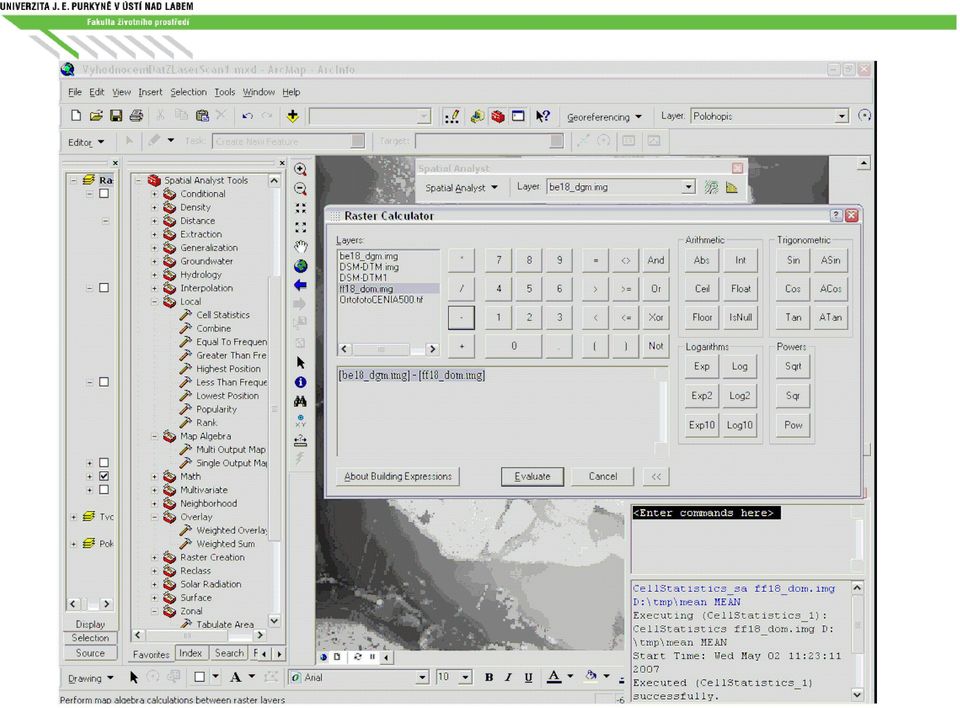Image resolution: width=960 pixels, height=708 pixels.
Task: Click inside the raster expression text box
Action: (x=502, y=411)
